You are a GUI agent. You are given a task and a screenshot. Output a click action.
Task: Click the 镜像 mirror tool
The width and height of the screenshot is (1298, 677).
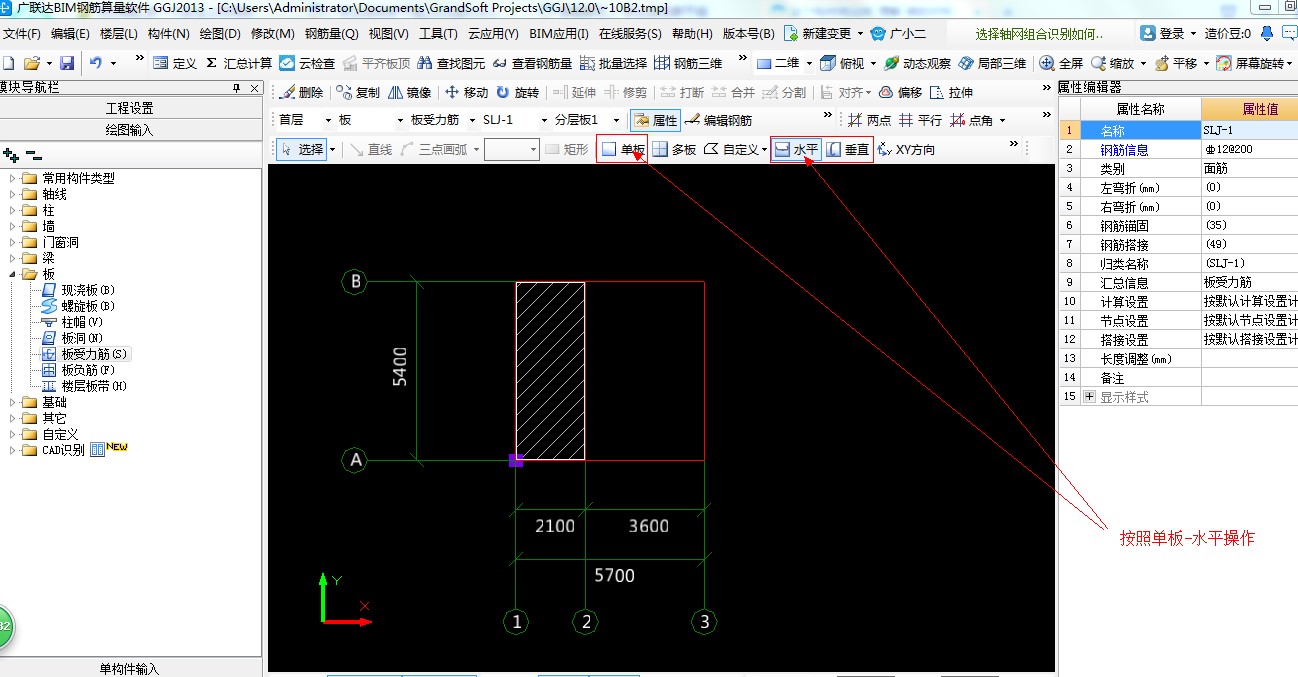(x=410, y=92)
